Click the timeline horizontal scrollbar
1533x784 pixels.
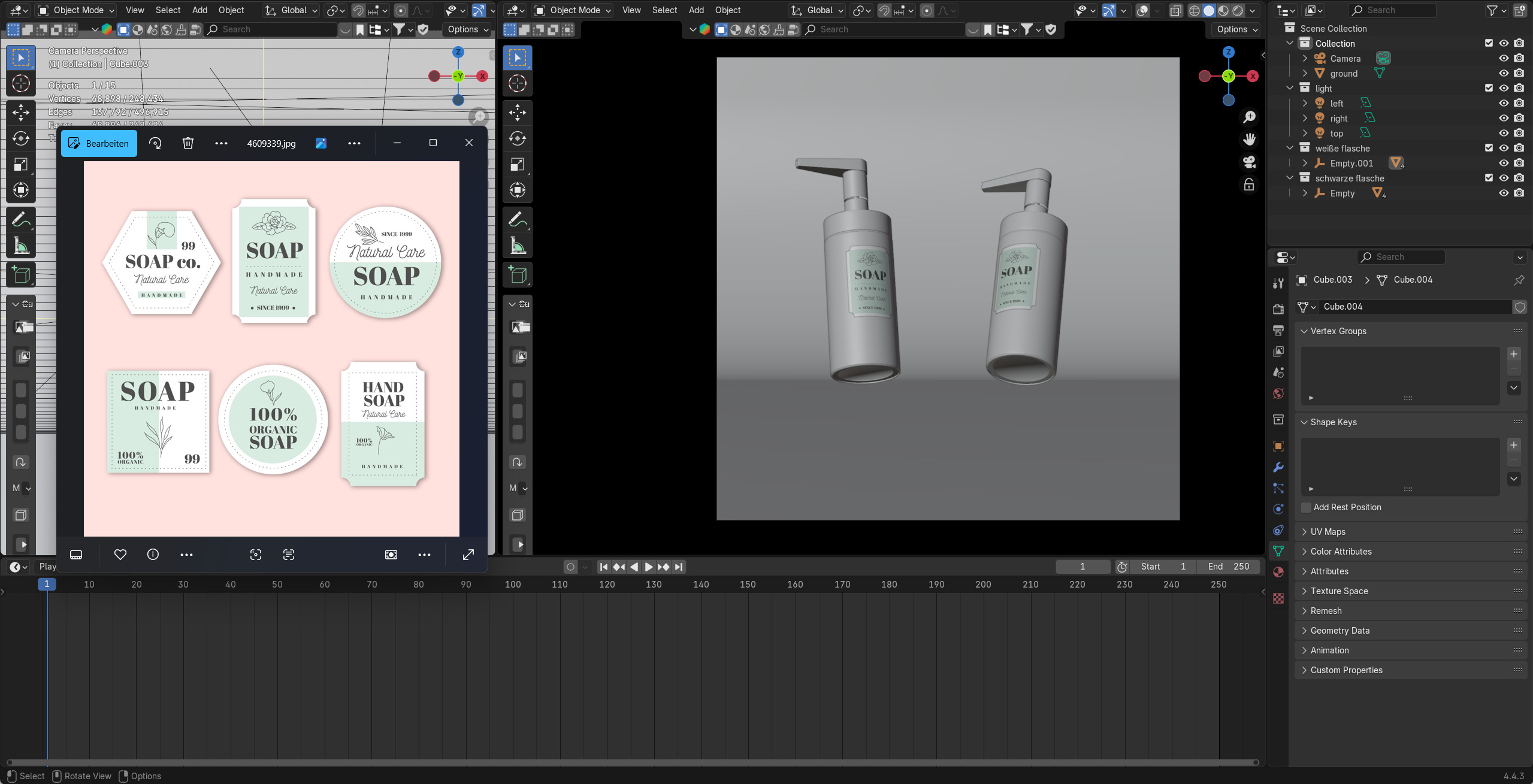point(632,762)
